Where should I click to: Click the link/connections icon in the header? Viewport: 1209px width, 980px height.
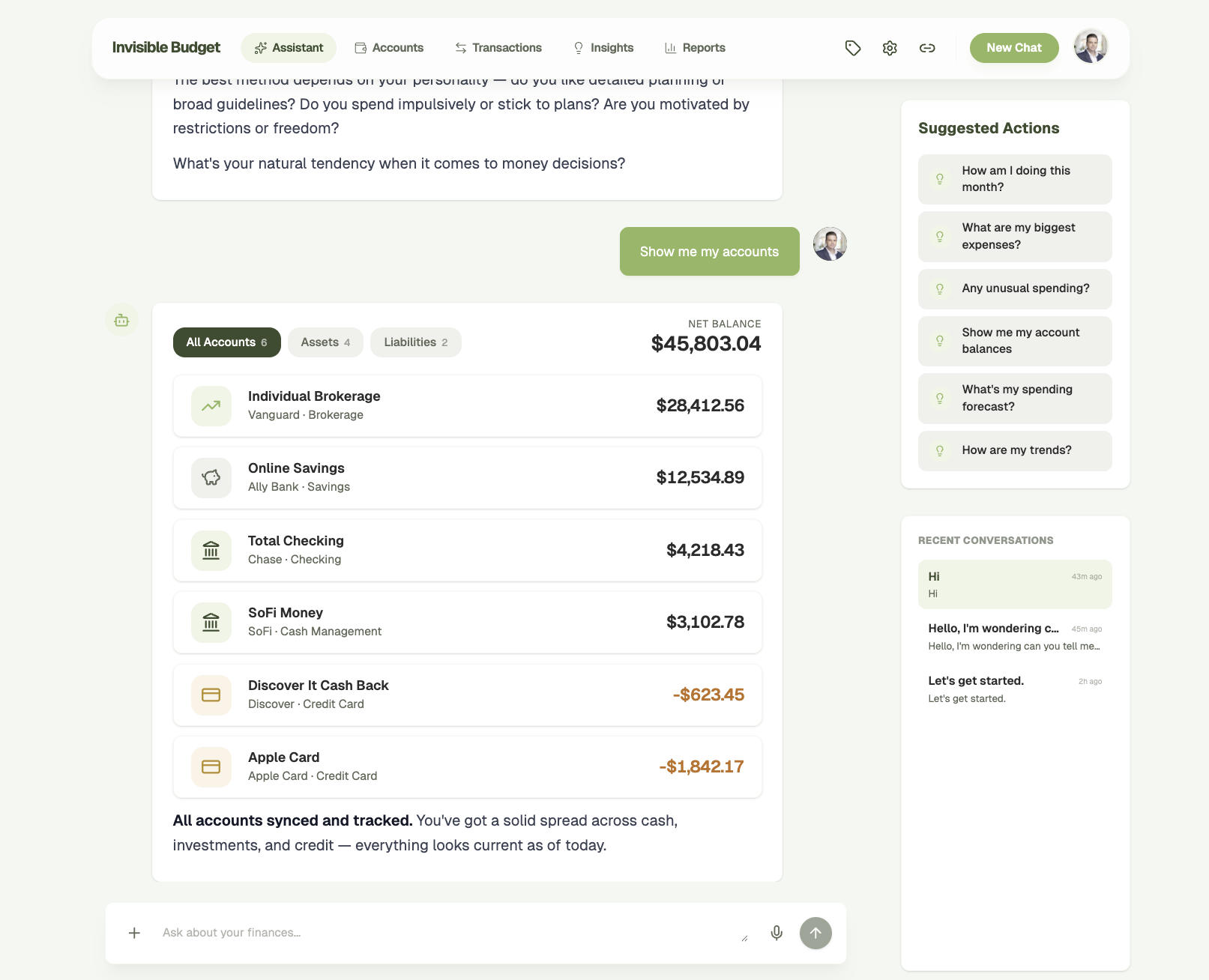click(927, 47)
